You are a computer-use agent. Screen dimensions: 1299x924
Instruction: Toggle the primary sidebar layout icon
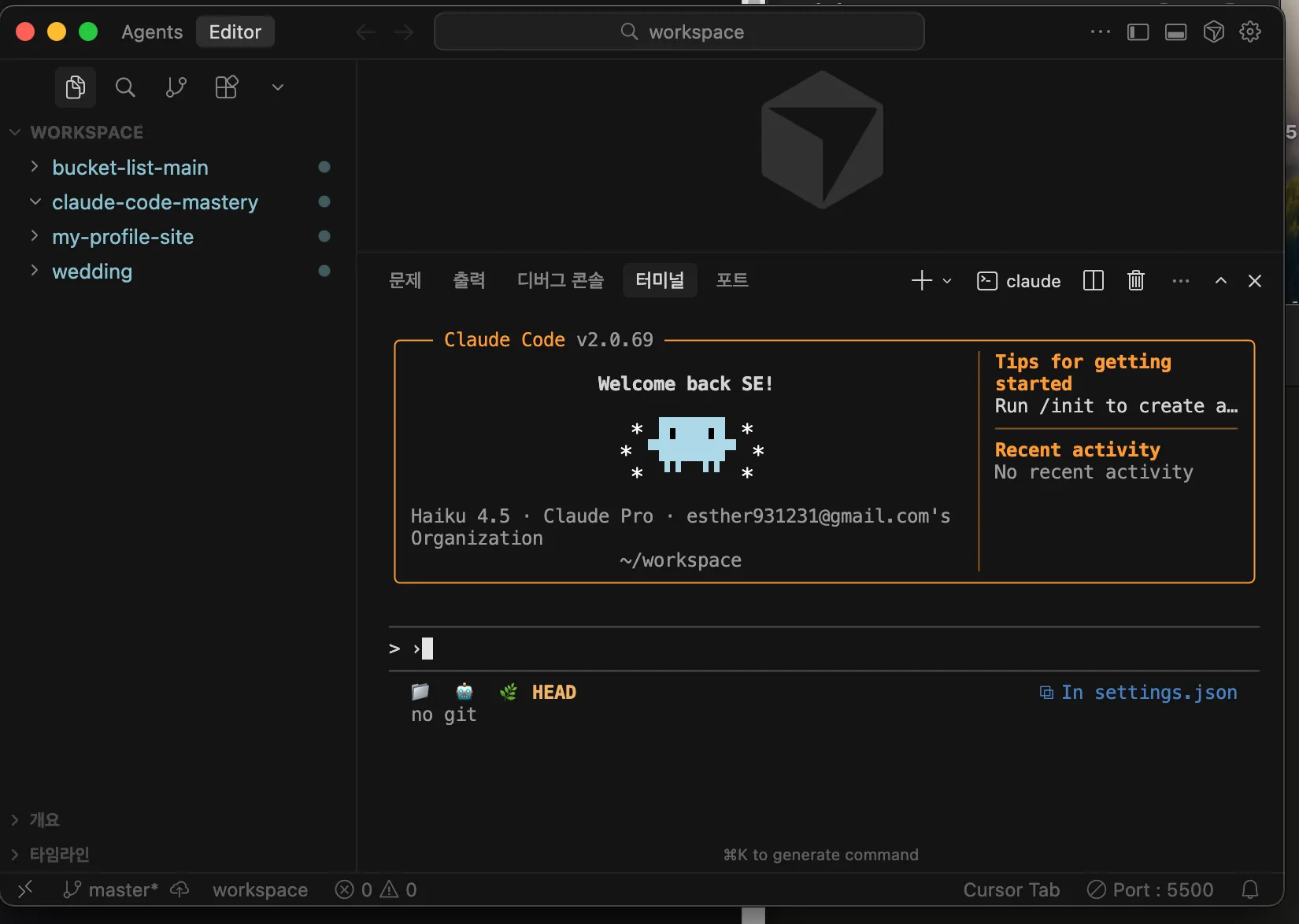tap(1138, 31)
